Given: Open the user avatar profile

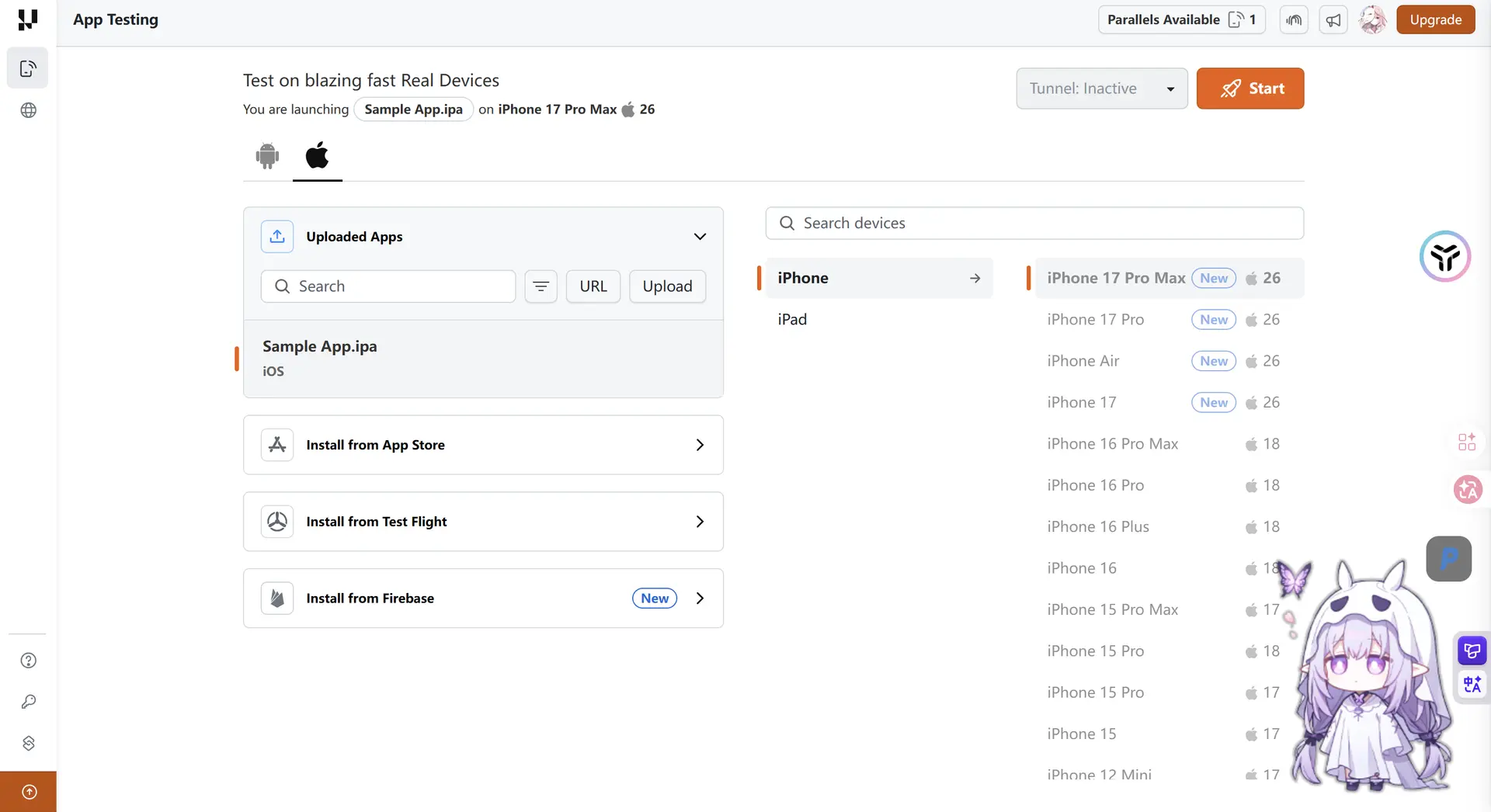Looking at the screenshot, I should (x=1372, y=20).
